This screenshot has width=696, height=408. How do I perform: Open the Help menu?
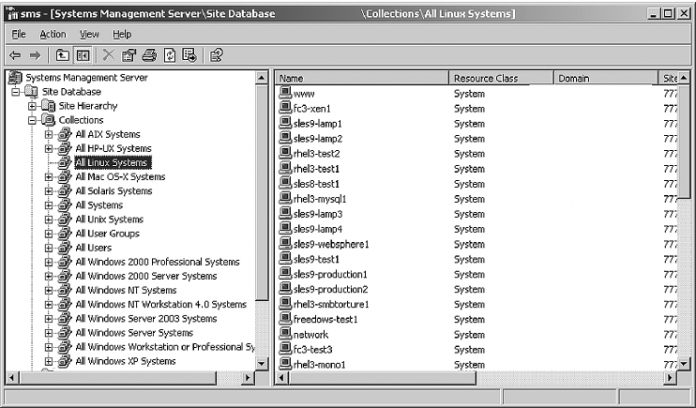(x=122, y=34)
